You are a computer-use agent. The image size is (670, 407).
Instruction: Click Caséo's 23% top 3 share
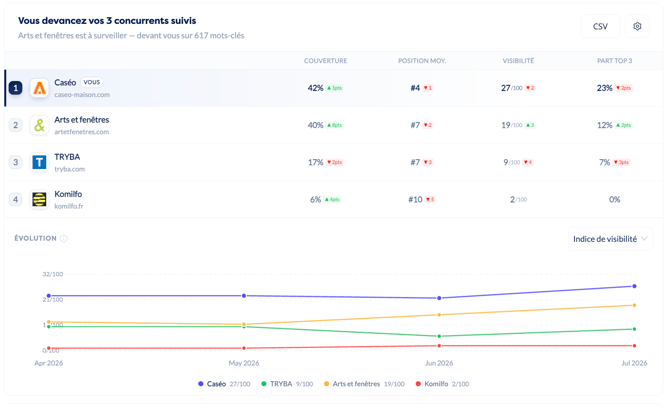[x=604, y=88]
